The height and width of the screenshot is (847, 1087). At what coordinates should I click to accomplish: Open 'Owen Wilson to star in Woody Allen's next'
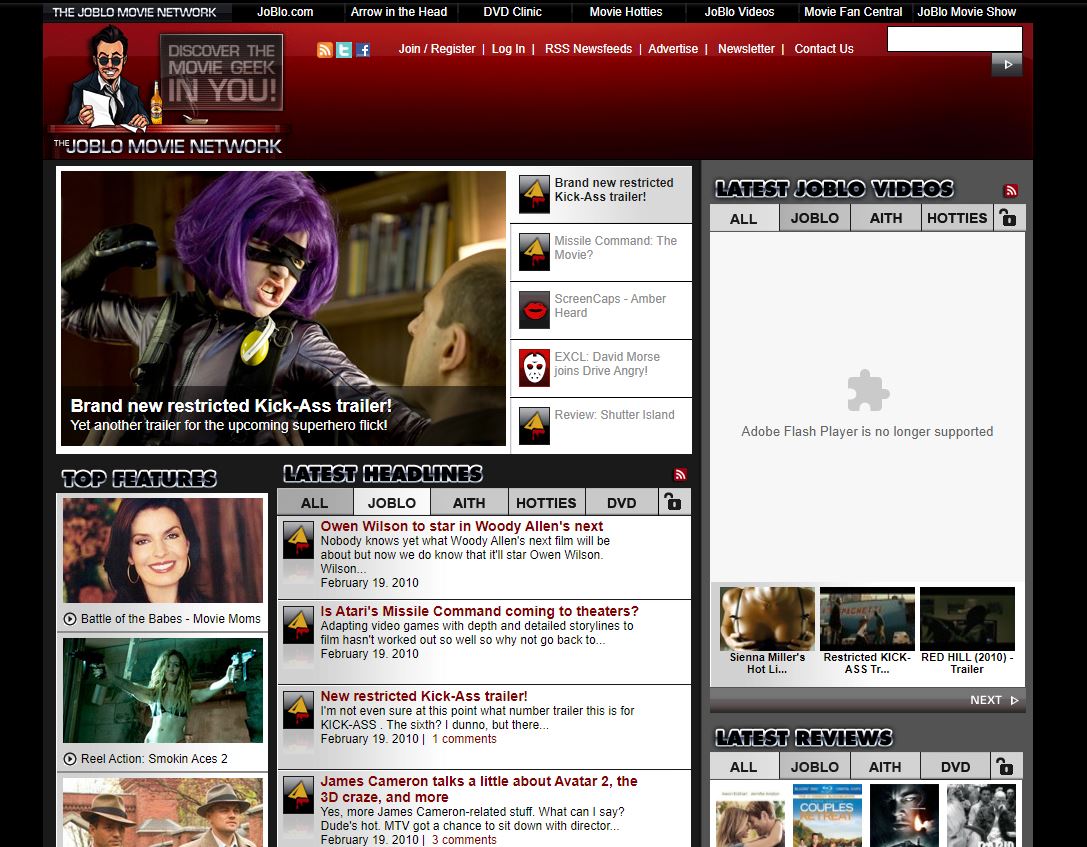(462, 526)
